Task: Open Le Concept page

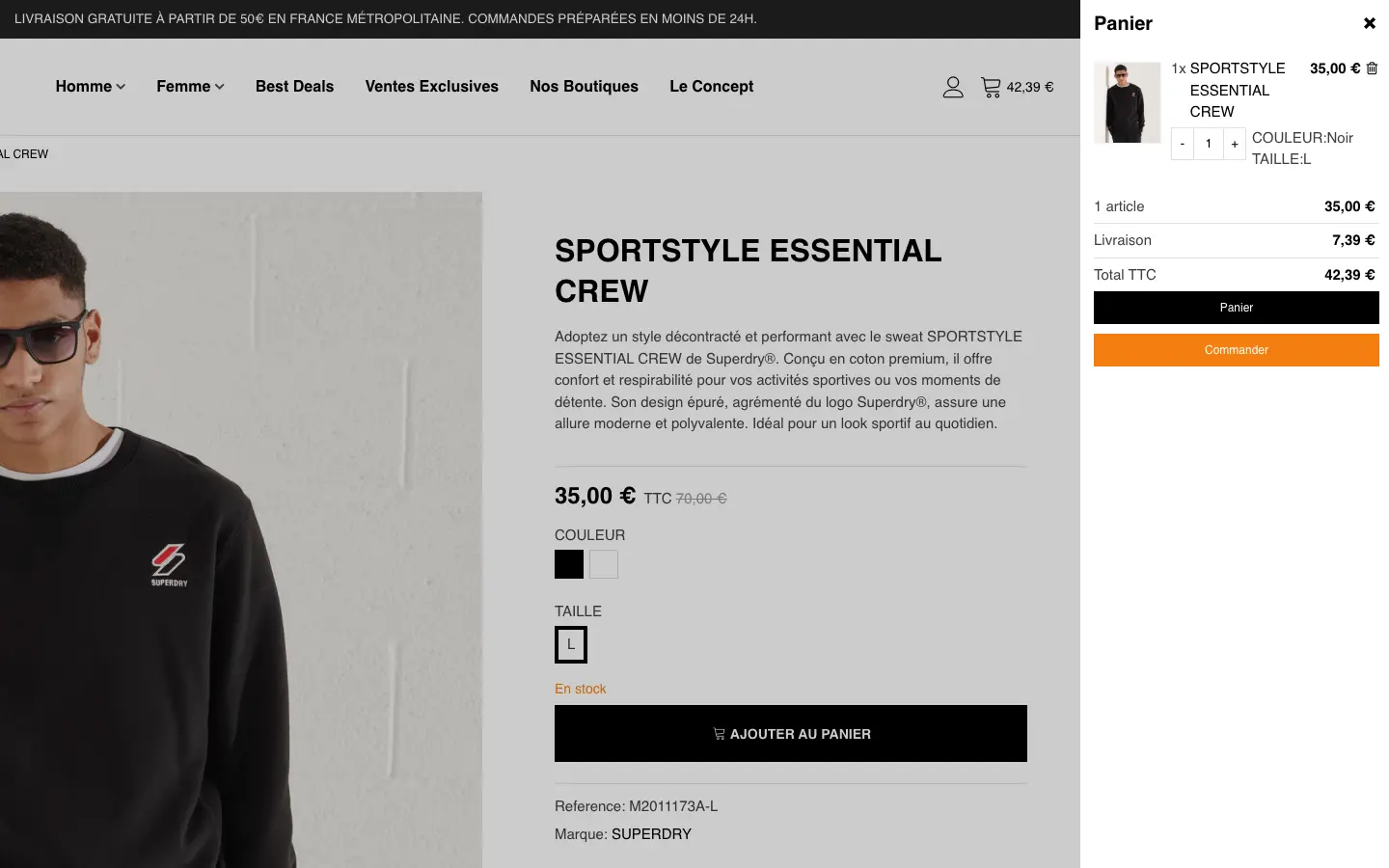Action: pyautogui.click(x=711, y=87)
